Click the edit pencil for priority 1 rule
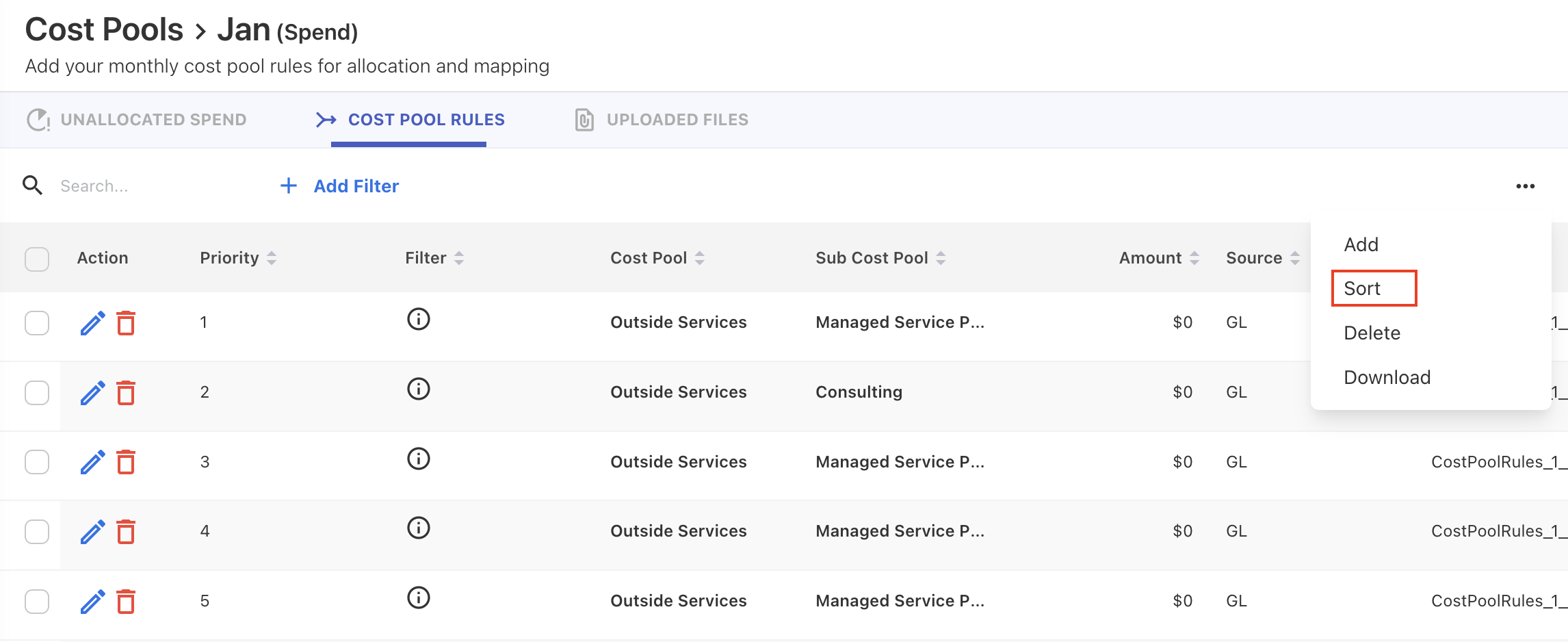This screenshot has width=1568, height=642. click(x=92, y=323)
